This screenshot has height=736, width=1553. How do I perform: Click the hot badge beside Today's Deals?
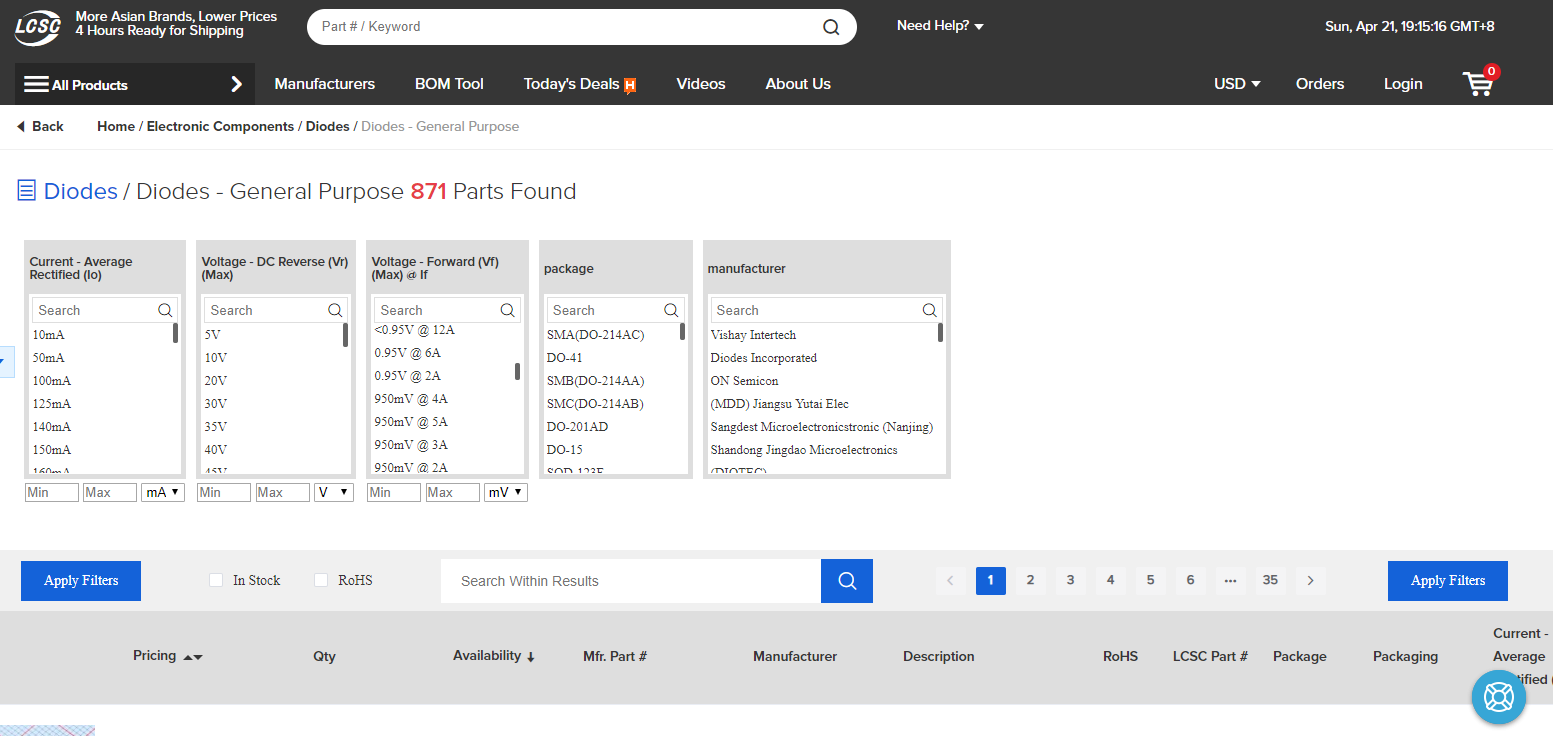click(630, 85)
